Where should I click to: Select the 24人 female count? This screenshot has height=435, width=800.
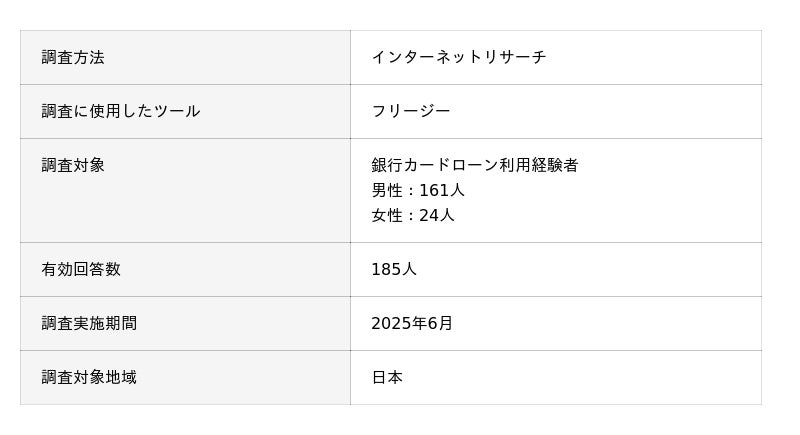pyautogui.click(x=437, y=216)
